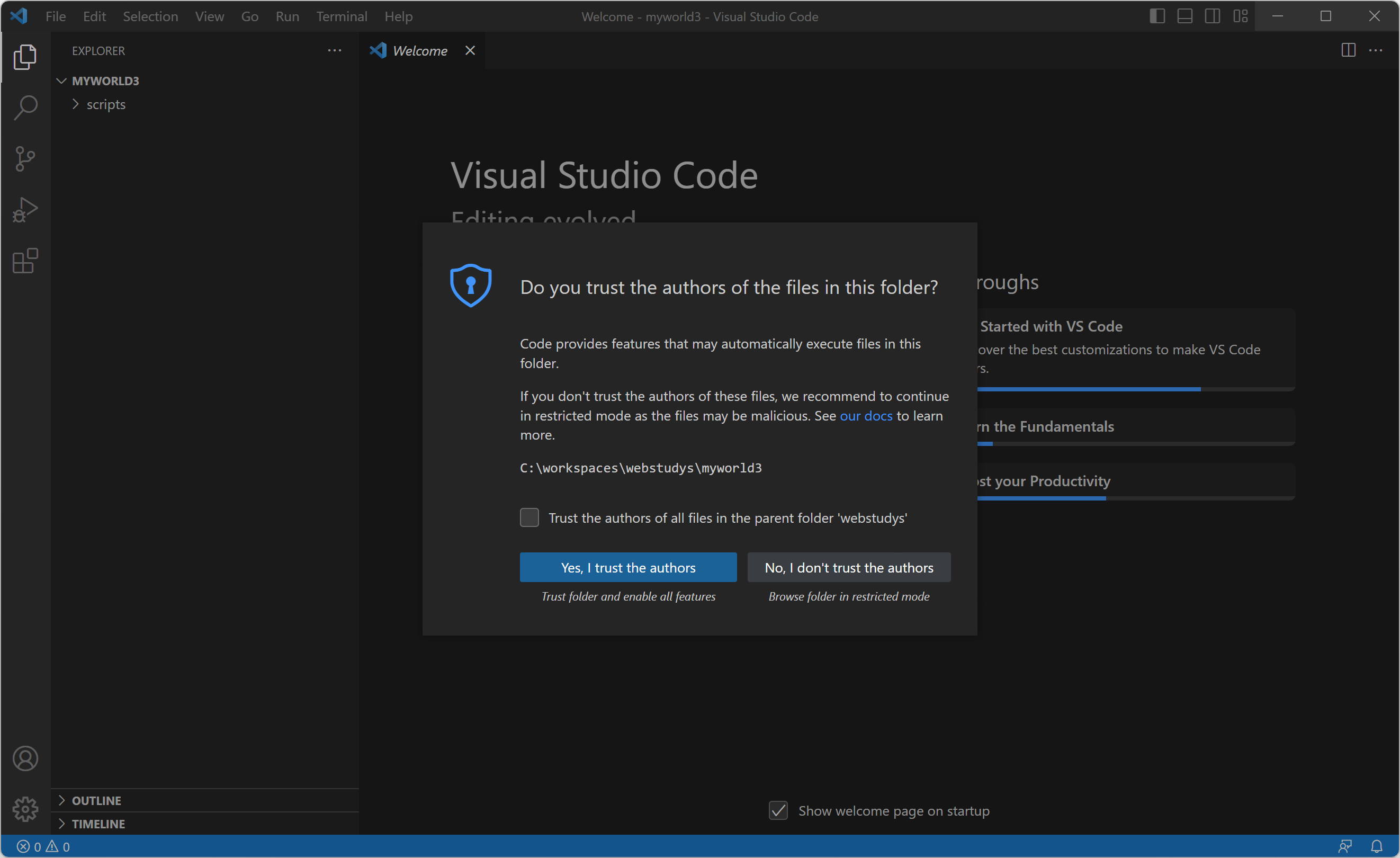The image size is (1400, 858).
Task: Open the Selection menu
Action: click(x=150, y=16)
